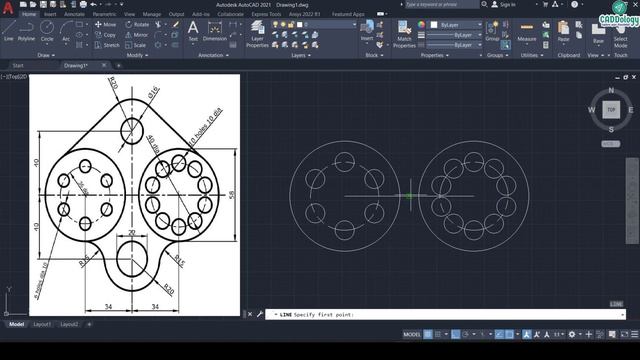The width and height of the screenshot is (640, 360).
Task: Switch to the Layout1 tab
Action: coord(42,324)
